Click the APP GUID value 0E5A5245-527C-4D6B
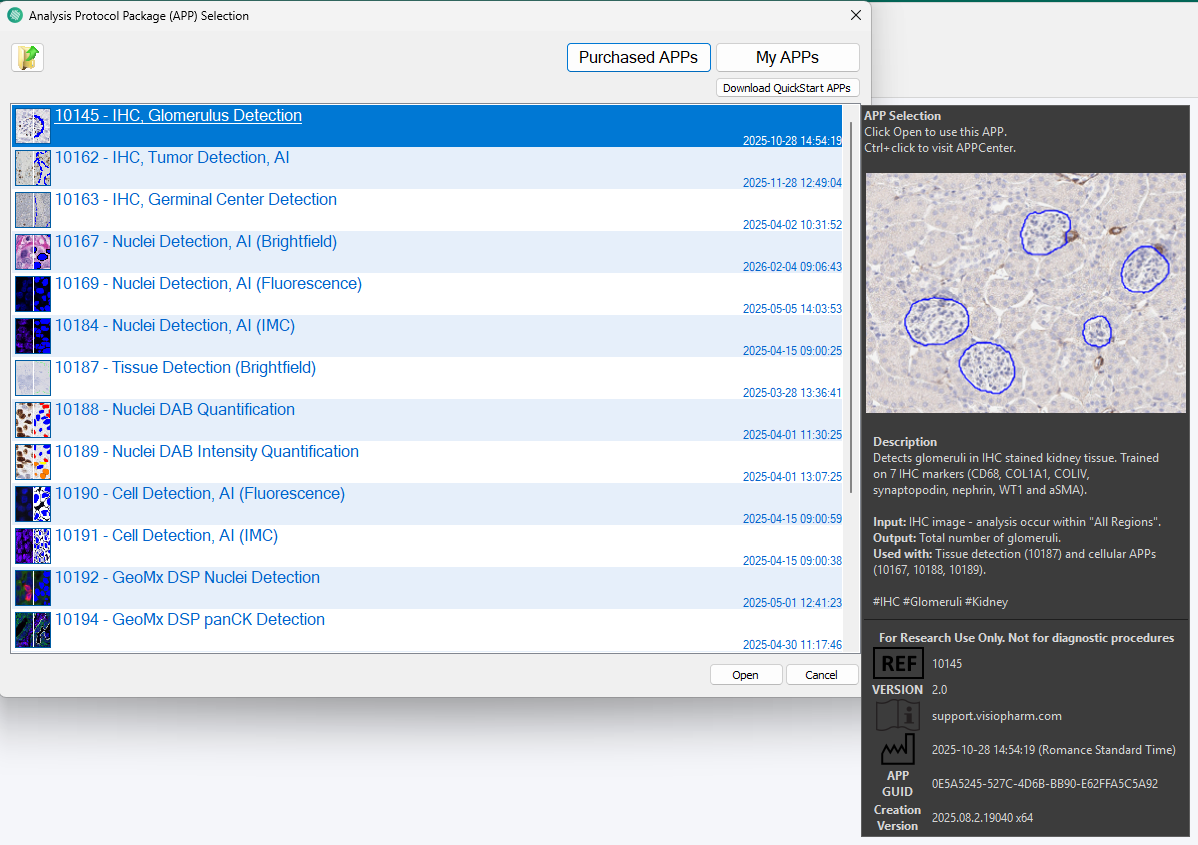1198x845 pixels. (1044, 784)
